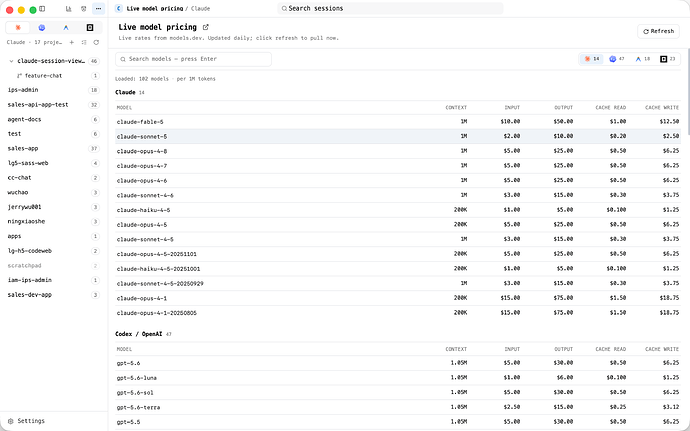Select claude-opus-4-5-20251101 model name
690x431 pixels.
click(157, 254)
